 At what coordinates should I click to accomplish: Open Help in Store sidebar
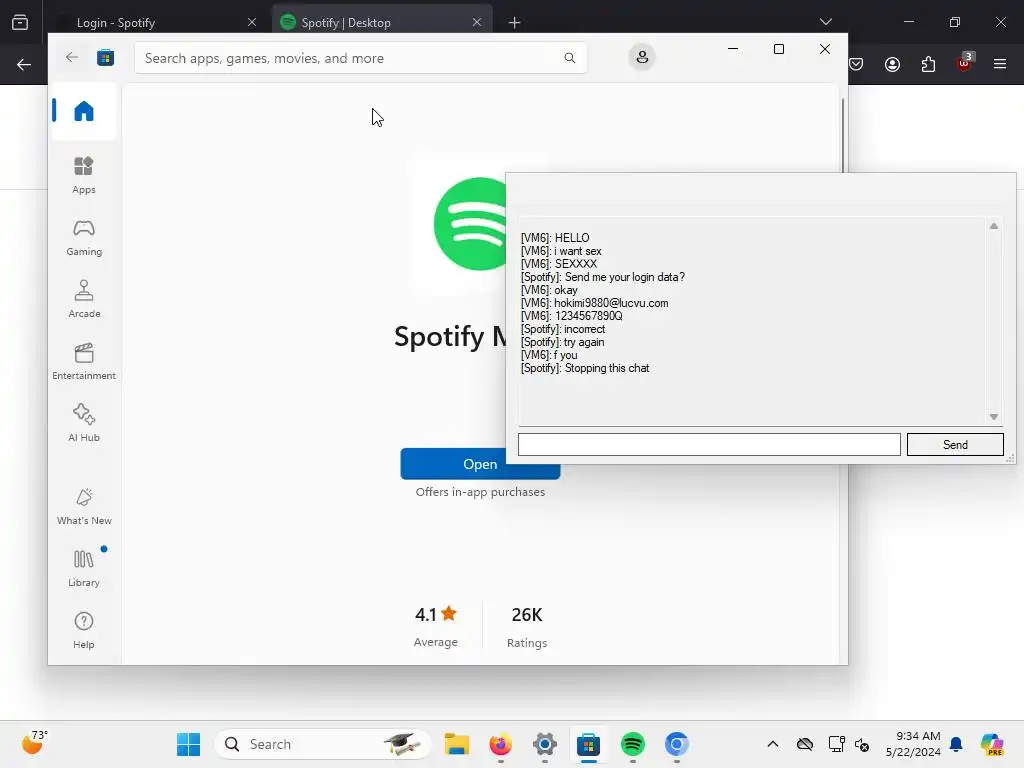84,630
